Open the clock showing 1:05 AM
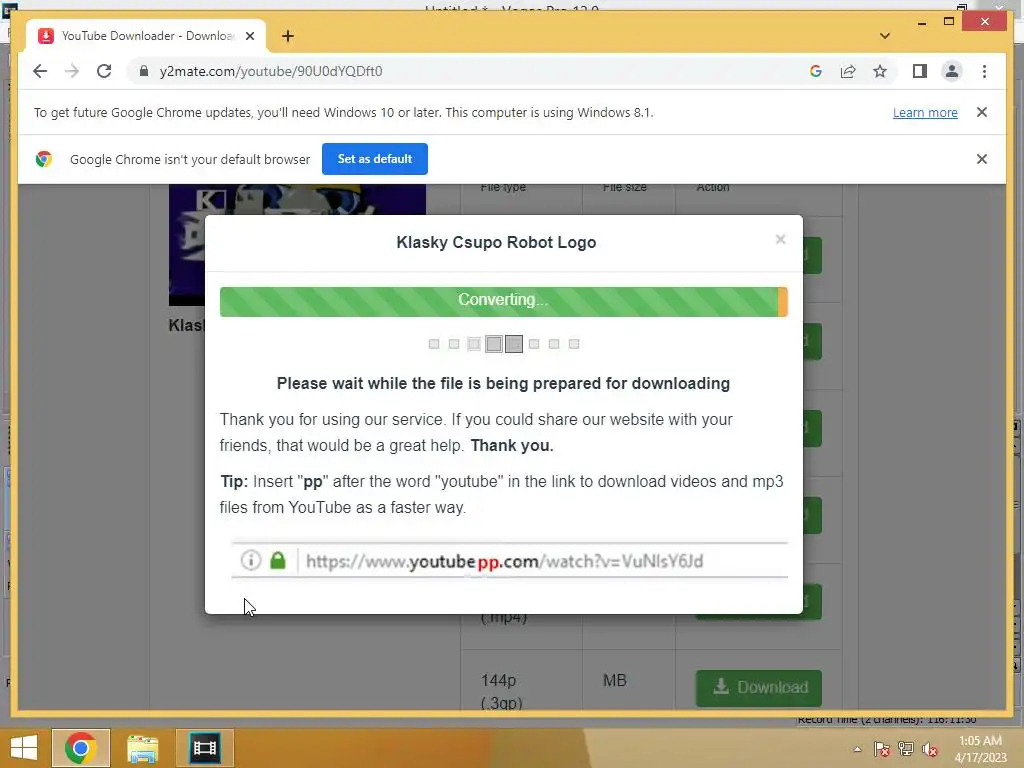This screenshot has width=1024, height=768. click(980, 748)
